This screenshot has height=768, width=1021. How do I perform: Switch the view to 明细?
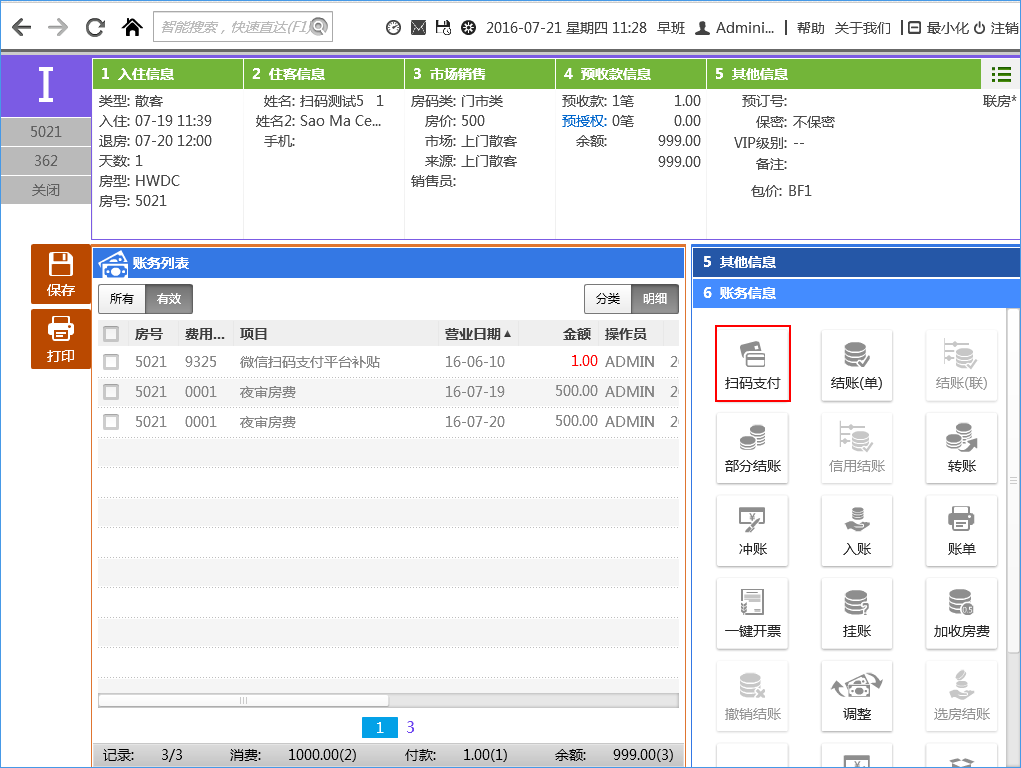[x=655, y=299]
